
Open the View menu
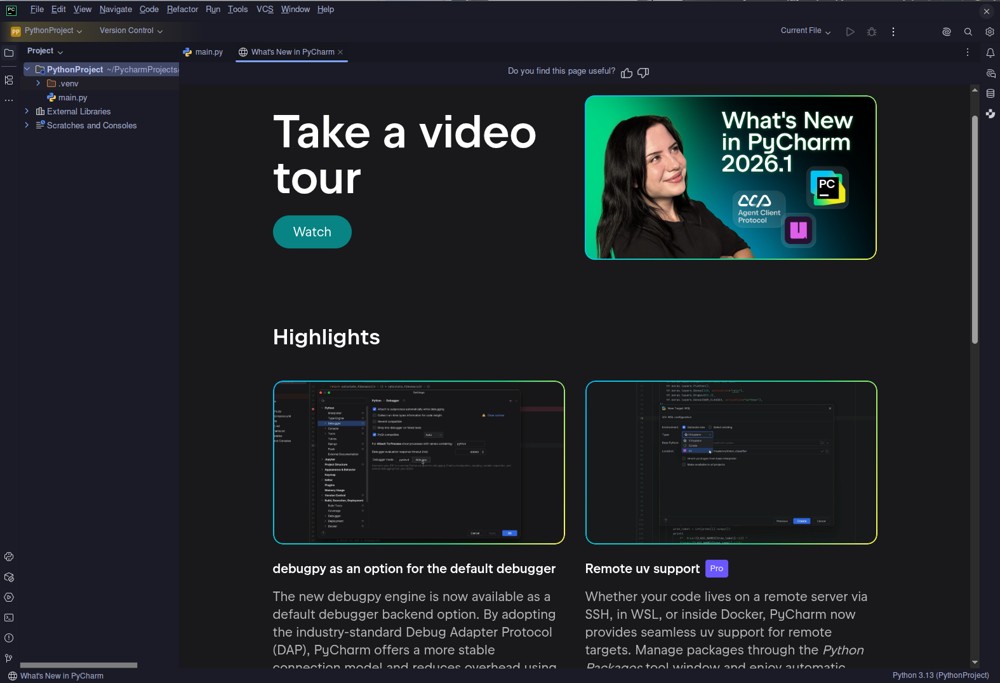pos(82,10)
